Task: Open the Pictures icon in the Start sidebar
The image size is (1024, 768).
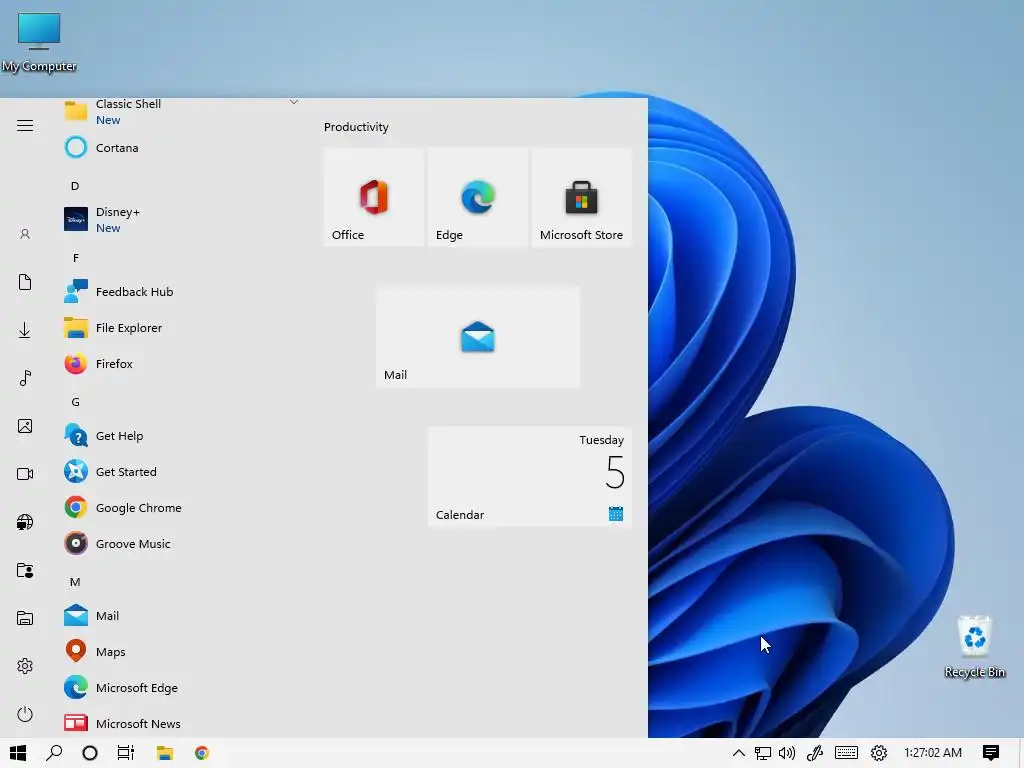Action: coord(25,426)
